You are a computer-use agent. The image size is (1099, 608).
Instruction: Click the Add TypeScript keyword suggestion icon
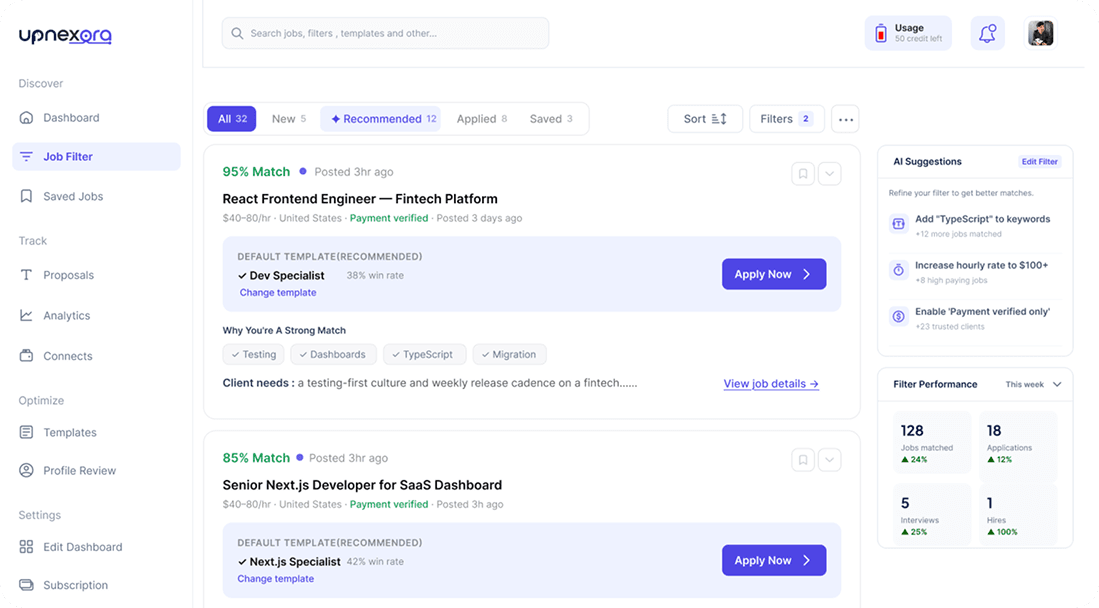899,224
